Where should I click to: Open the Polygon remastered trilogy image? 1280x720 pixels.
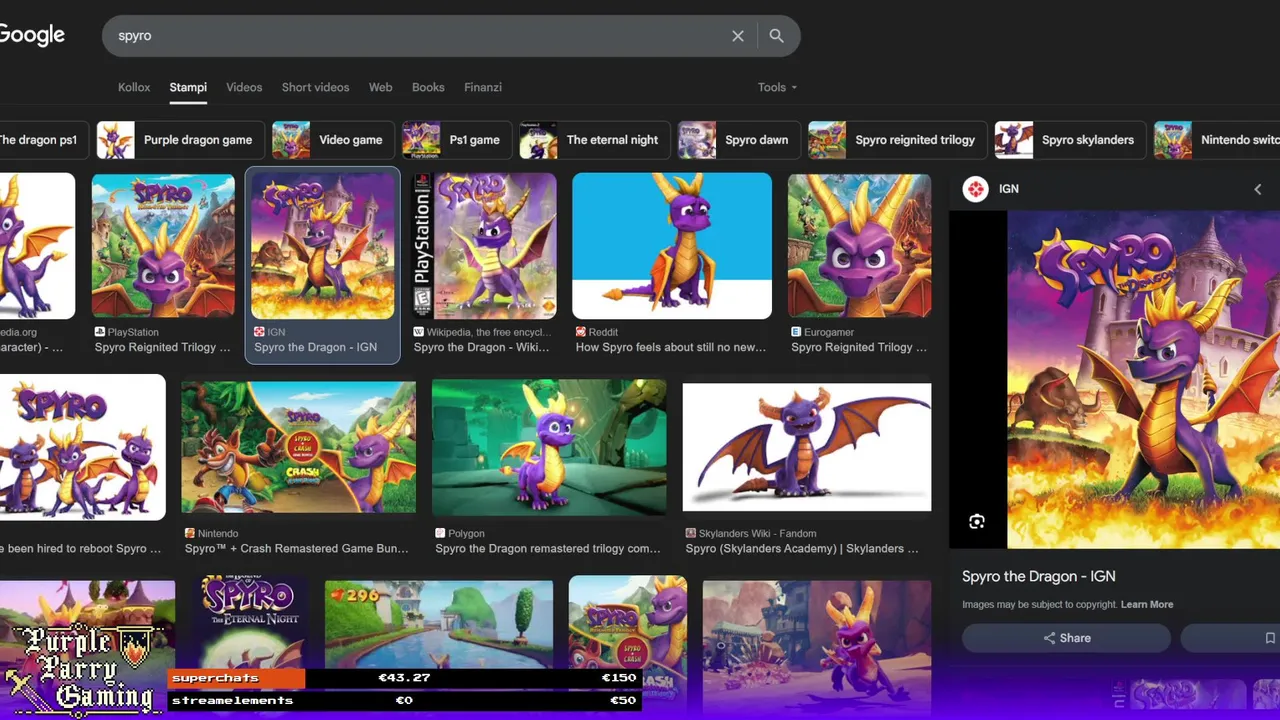coord(549,447)
